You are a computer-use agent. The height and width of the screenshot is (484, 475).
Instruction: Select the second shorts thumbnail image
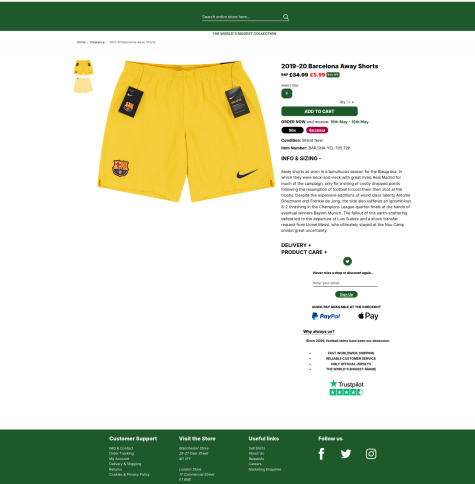(x=83, y=86)
